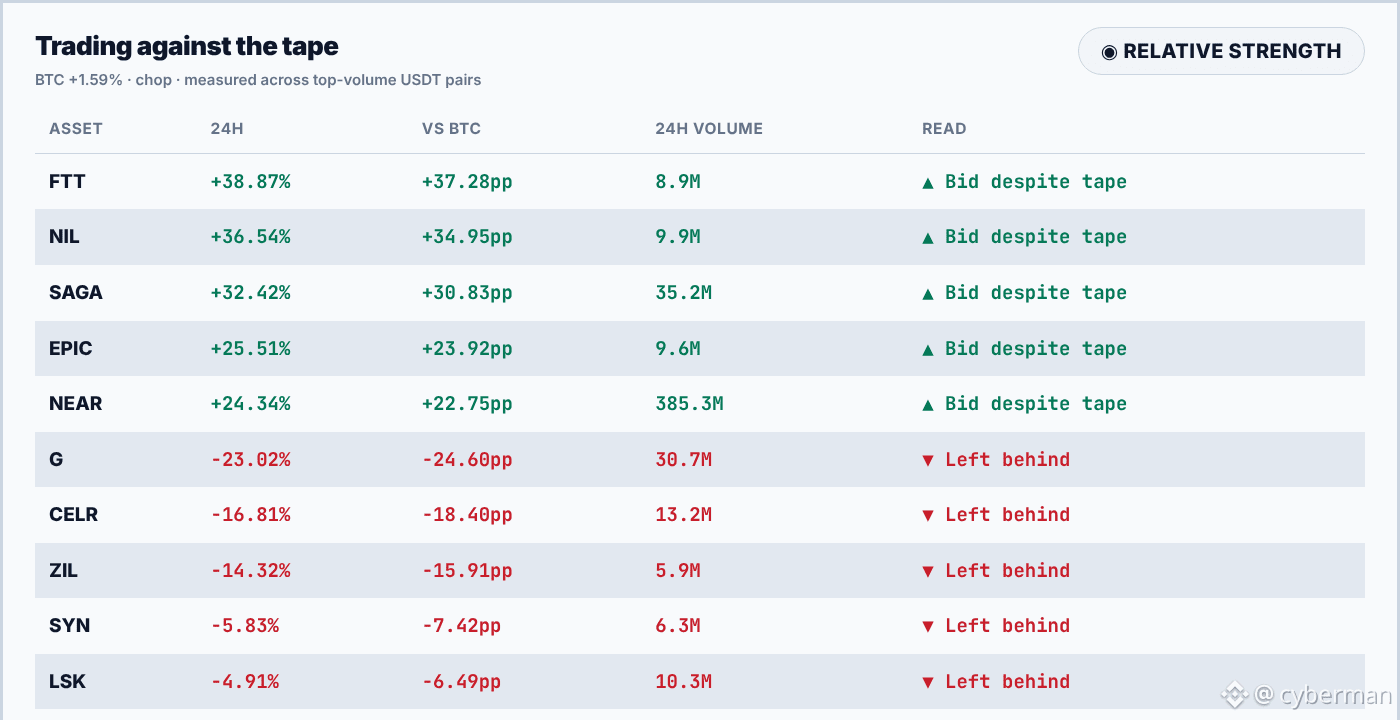Image resolution: width=1400 pixels, height=720 pixels.
Task: Click the 24H column header
Action: pos(225,129)
